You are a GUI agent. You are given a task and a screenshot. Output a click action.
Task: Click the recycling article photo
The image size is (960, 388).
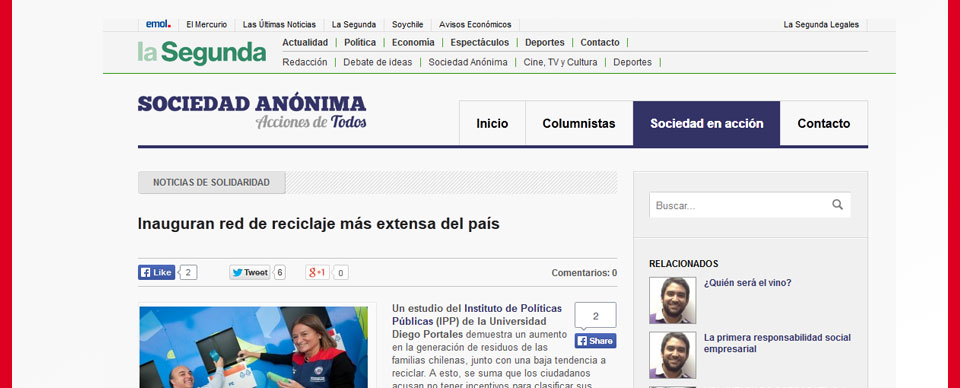253,347
